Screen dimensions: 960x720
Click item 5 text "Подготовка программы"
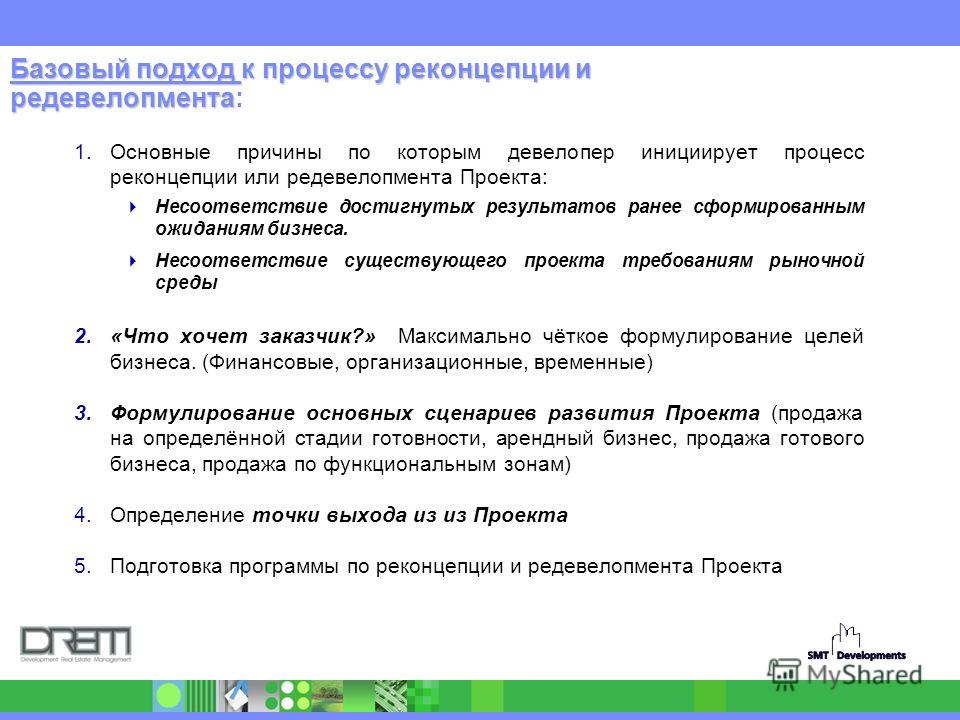click(224, 566)
